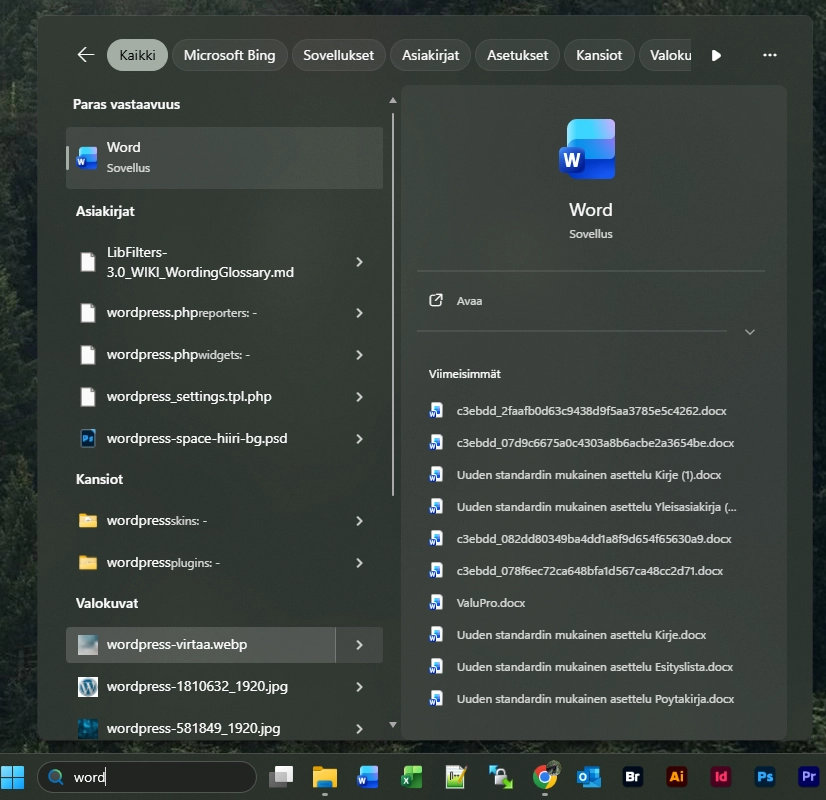Open File Explorer from the taskbar
The height and width of the screenshot is (800, 826).
324,776
